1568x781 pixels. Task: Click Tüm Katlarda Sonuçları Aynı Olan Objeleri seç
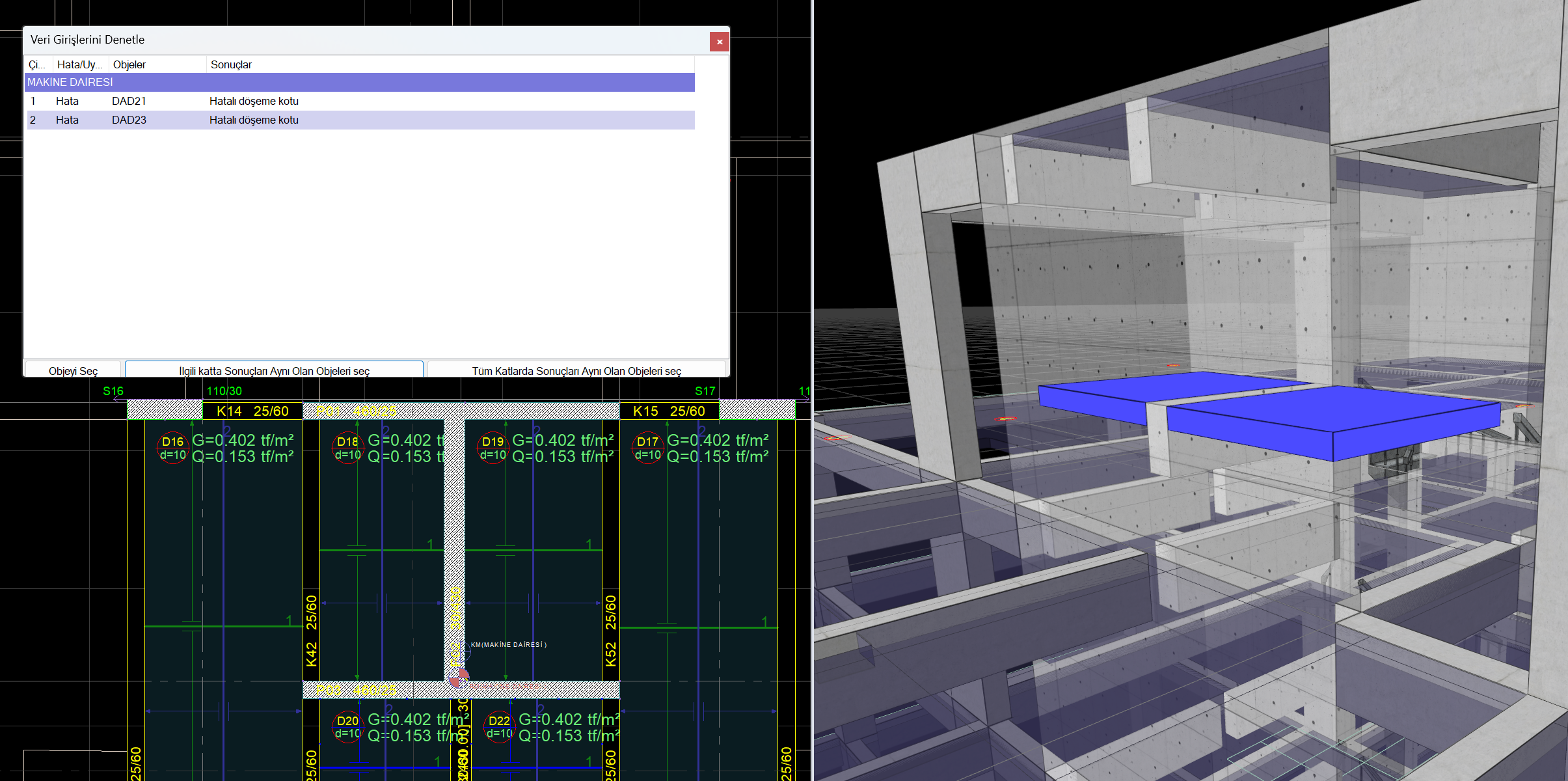576,370
